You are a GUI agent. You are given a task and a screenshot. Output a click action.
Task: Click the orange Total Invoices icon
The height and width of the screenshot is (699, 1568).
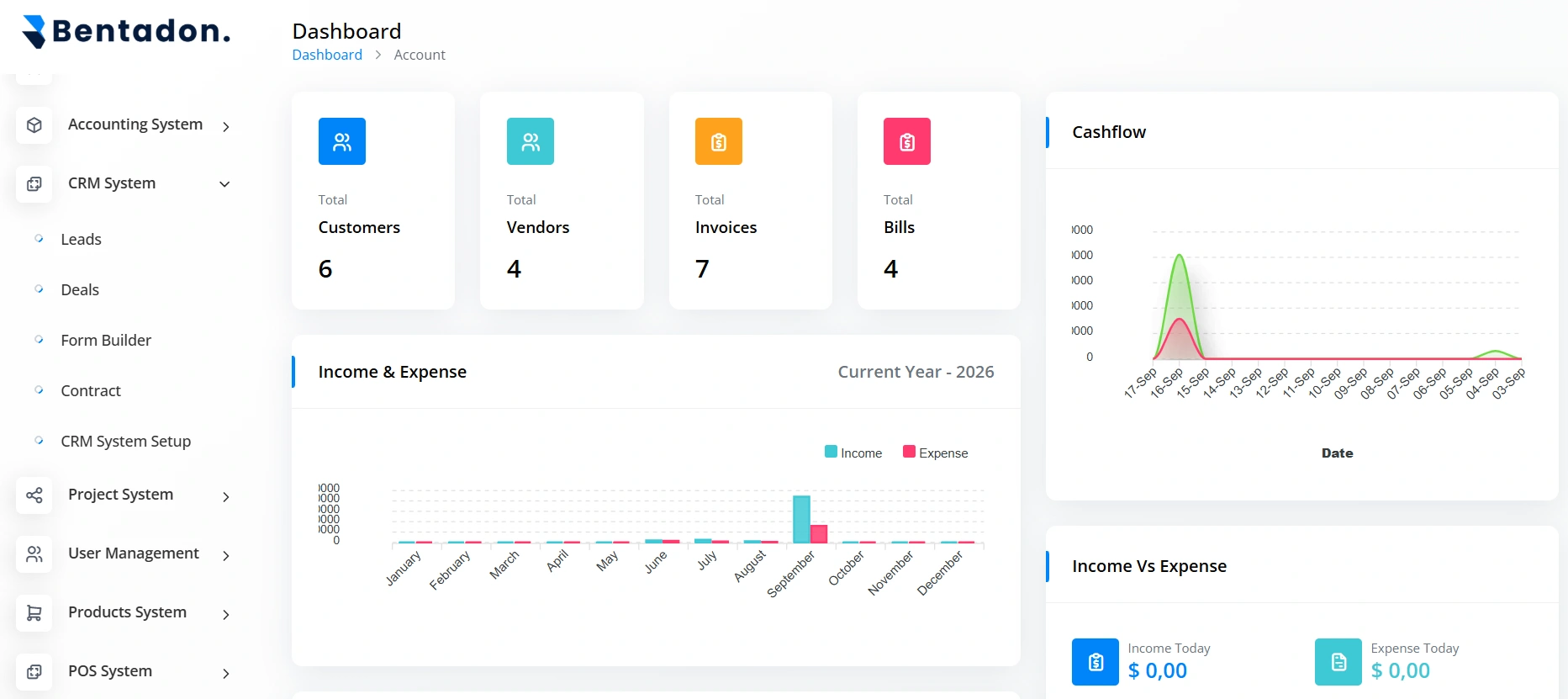pos(719,141)
